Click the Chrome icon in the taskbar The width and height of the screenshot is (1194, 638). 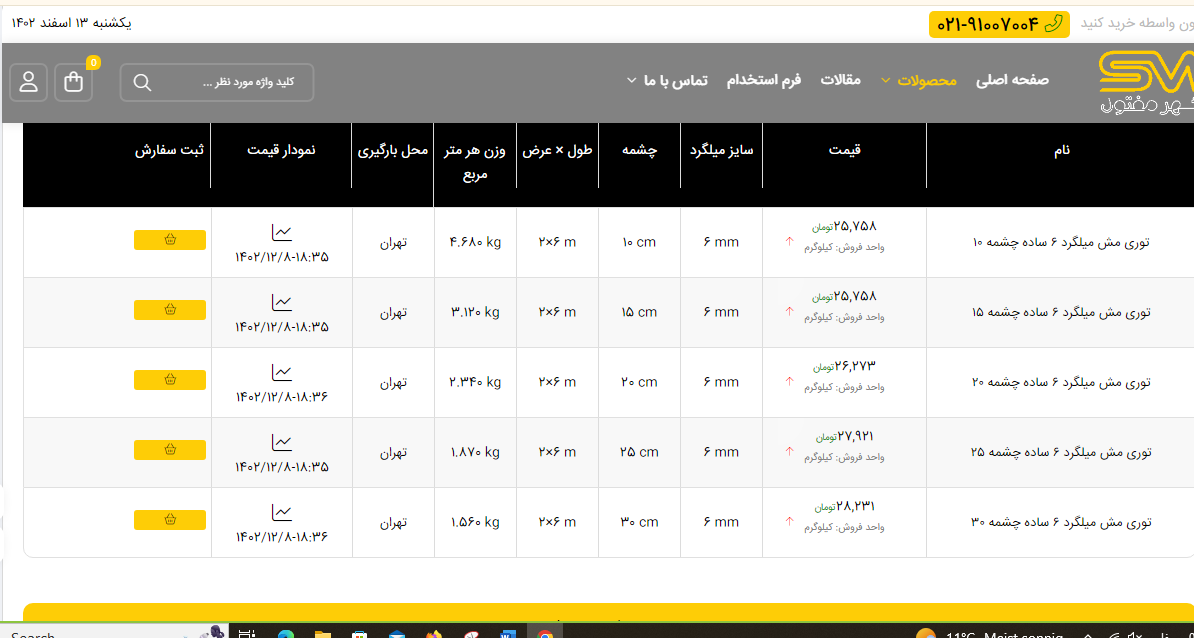click(x=545, y=633)
